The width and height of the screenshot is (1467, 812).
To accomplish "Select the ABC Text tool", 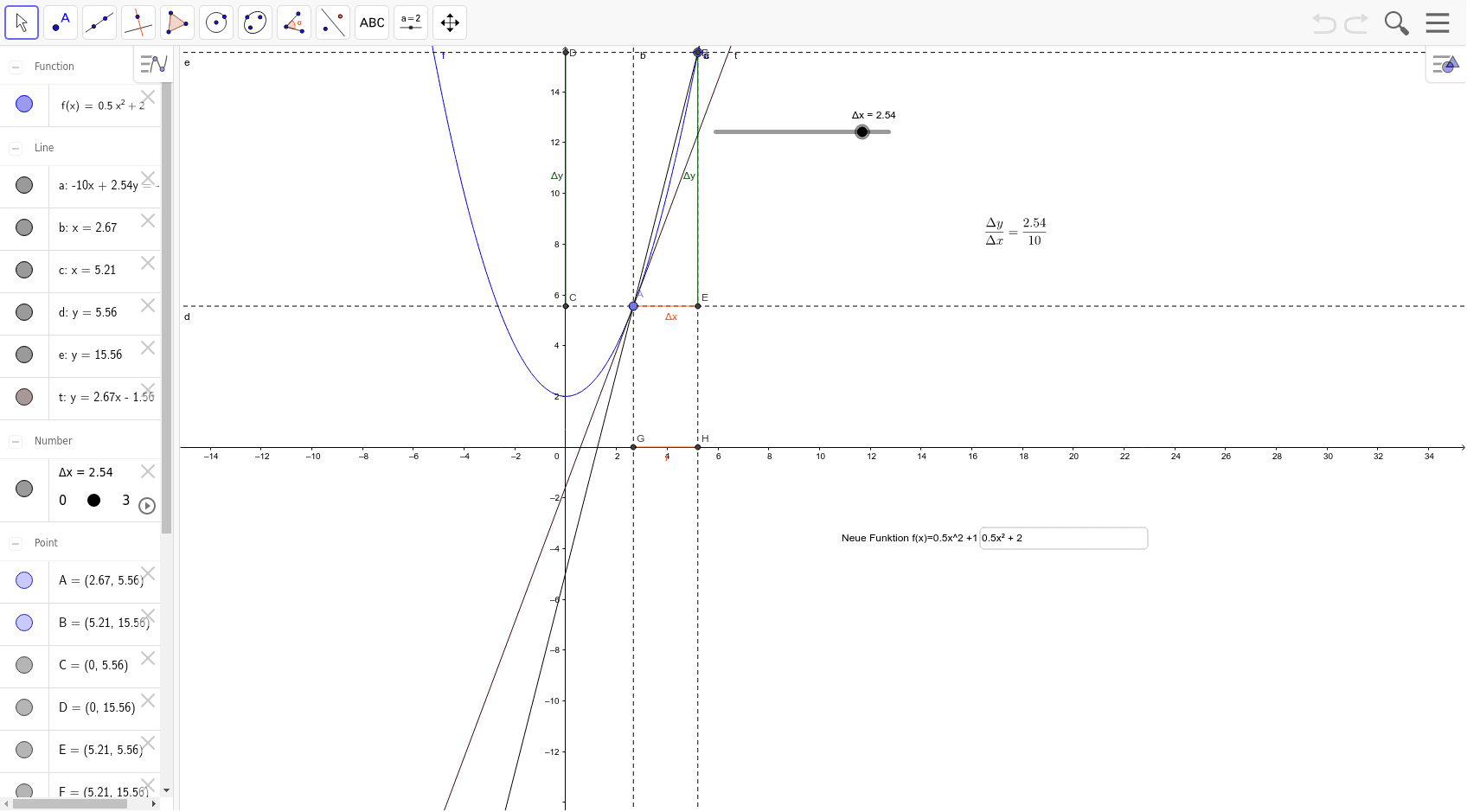I will (372, 22).
